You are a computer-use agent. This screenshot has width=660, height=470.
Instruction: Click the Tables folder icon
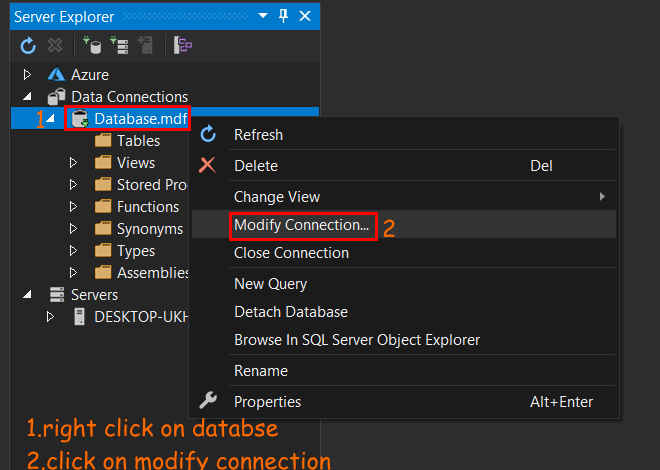(103, 141)
